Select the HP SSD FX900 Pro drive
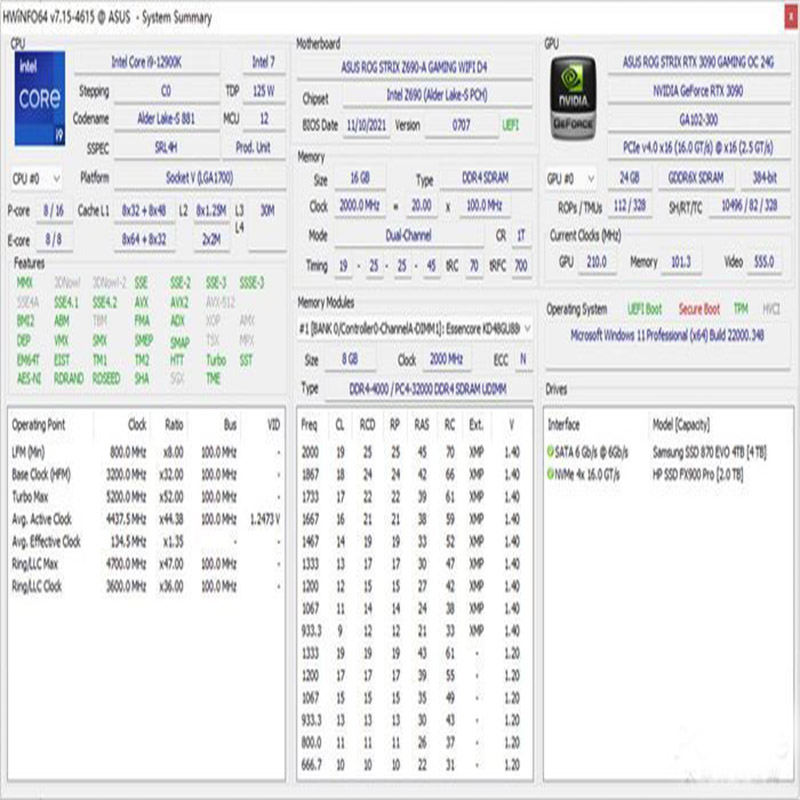The image size is (800, 800). pyautogui.click(x=697, y=474)
